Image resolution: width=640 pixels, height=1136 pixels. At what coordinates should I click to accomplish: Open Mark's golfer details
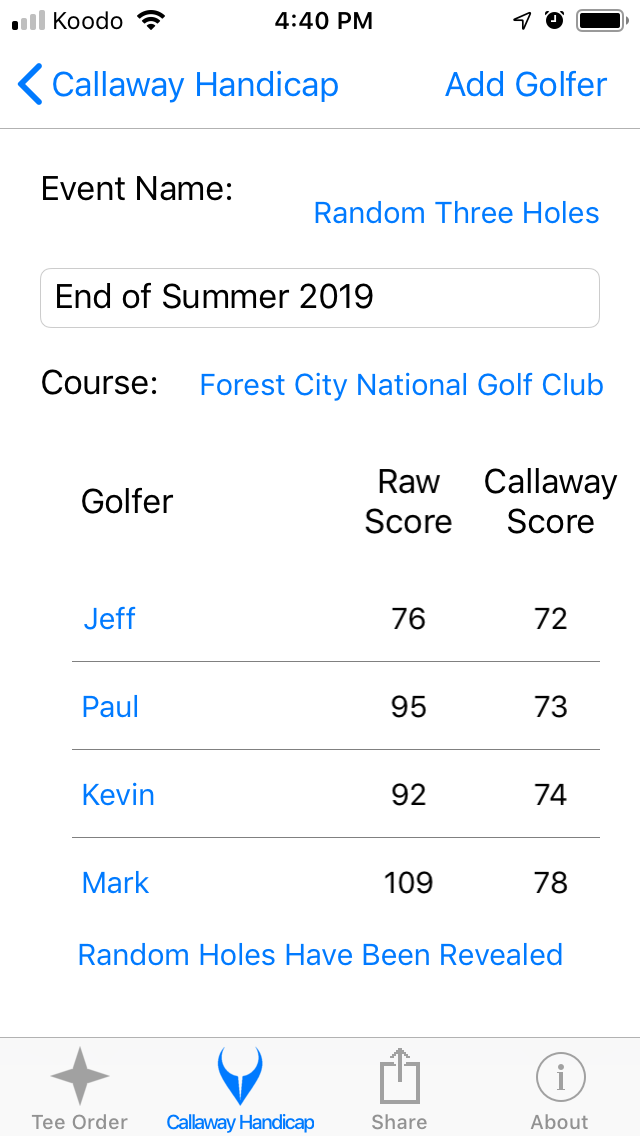point(115,883)
